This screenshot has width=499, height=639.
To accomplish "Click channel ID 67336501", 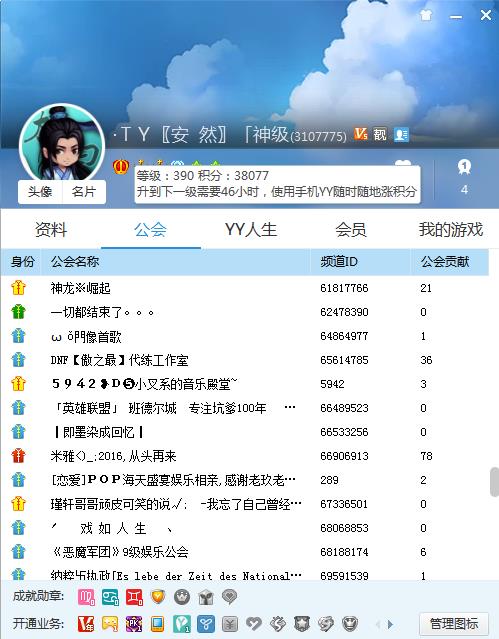I will (x=344, y=504).
